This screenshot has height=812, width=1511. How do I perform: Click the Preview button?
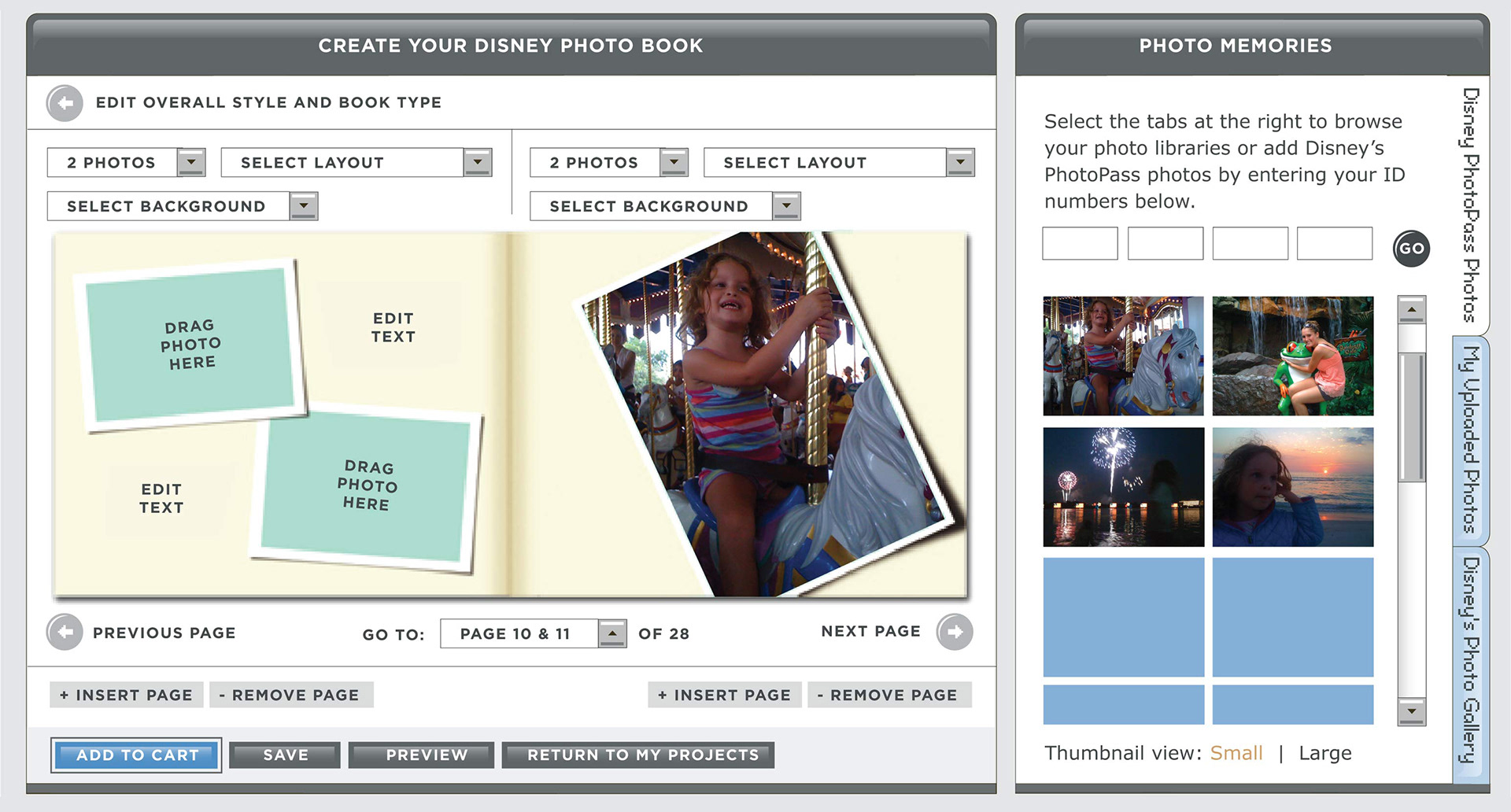[x=421, y=755]
